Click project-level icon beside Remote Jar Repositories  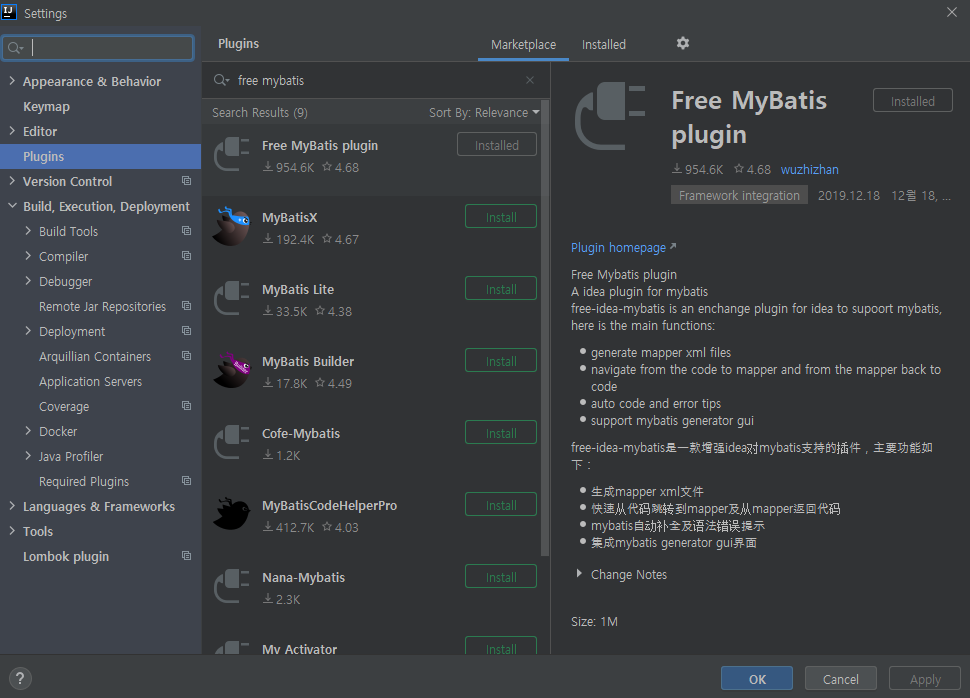[186, 306]
